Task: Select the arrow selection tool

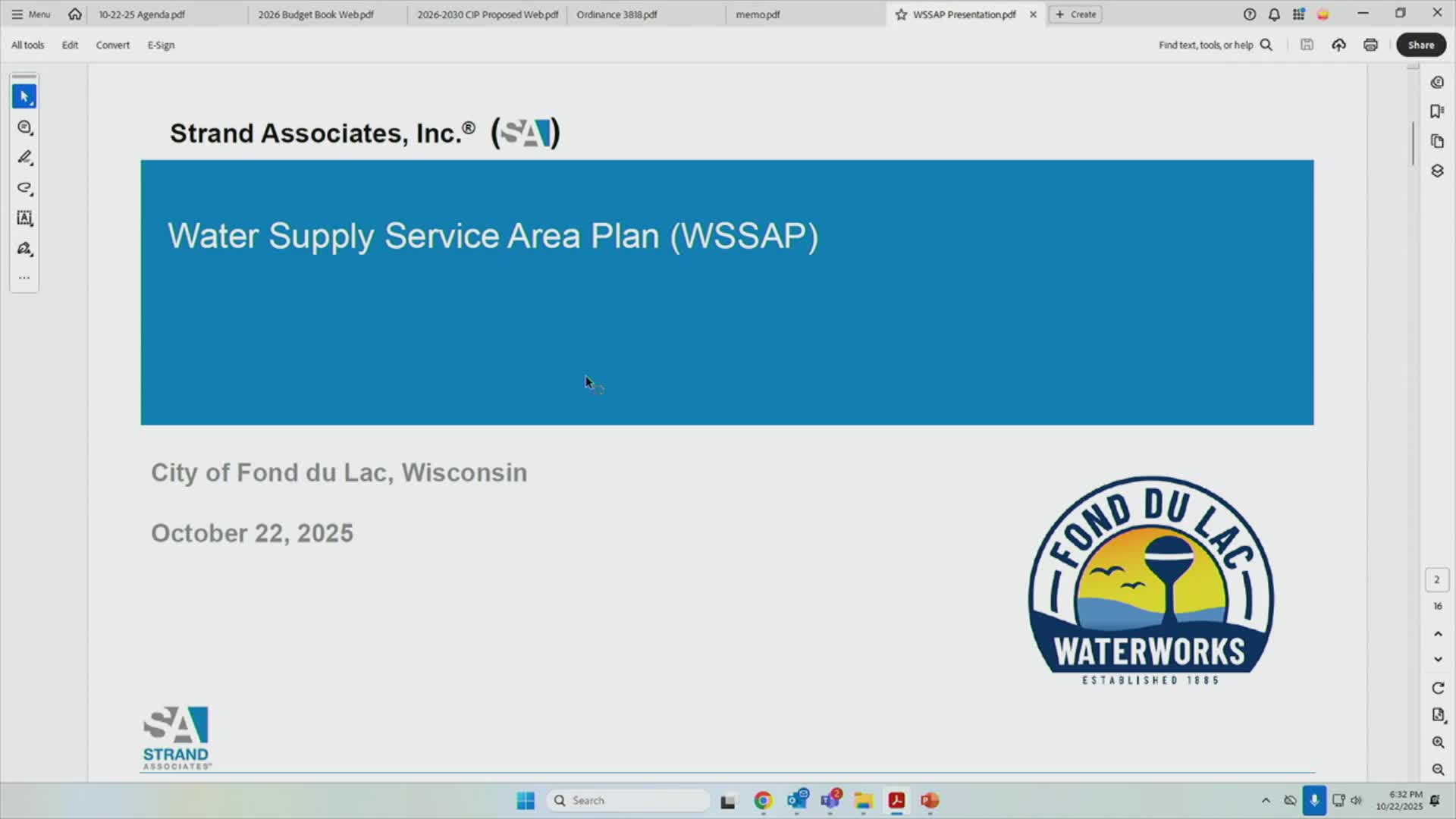Action: pyautogui.click(x=24, y=96)
